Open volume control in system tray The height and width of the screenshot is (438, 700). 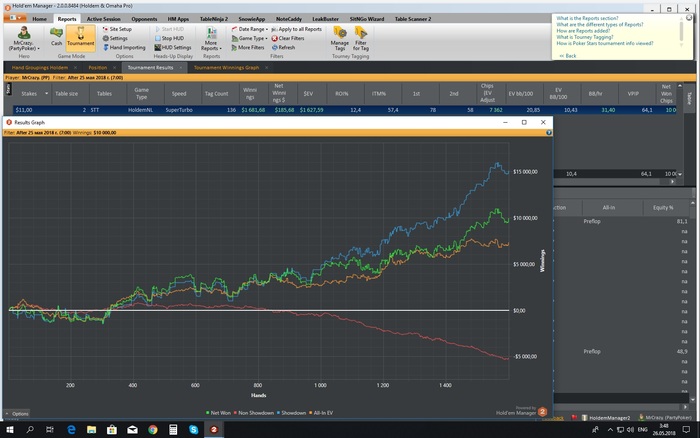630,430
